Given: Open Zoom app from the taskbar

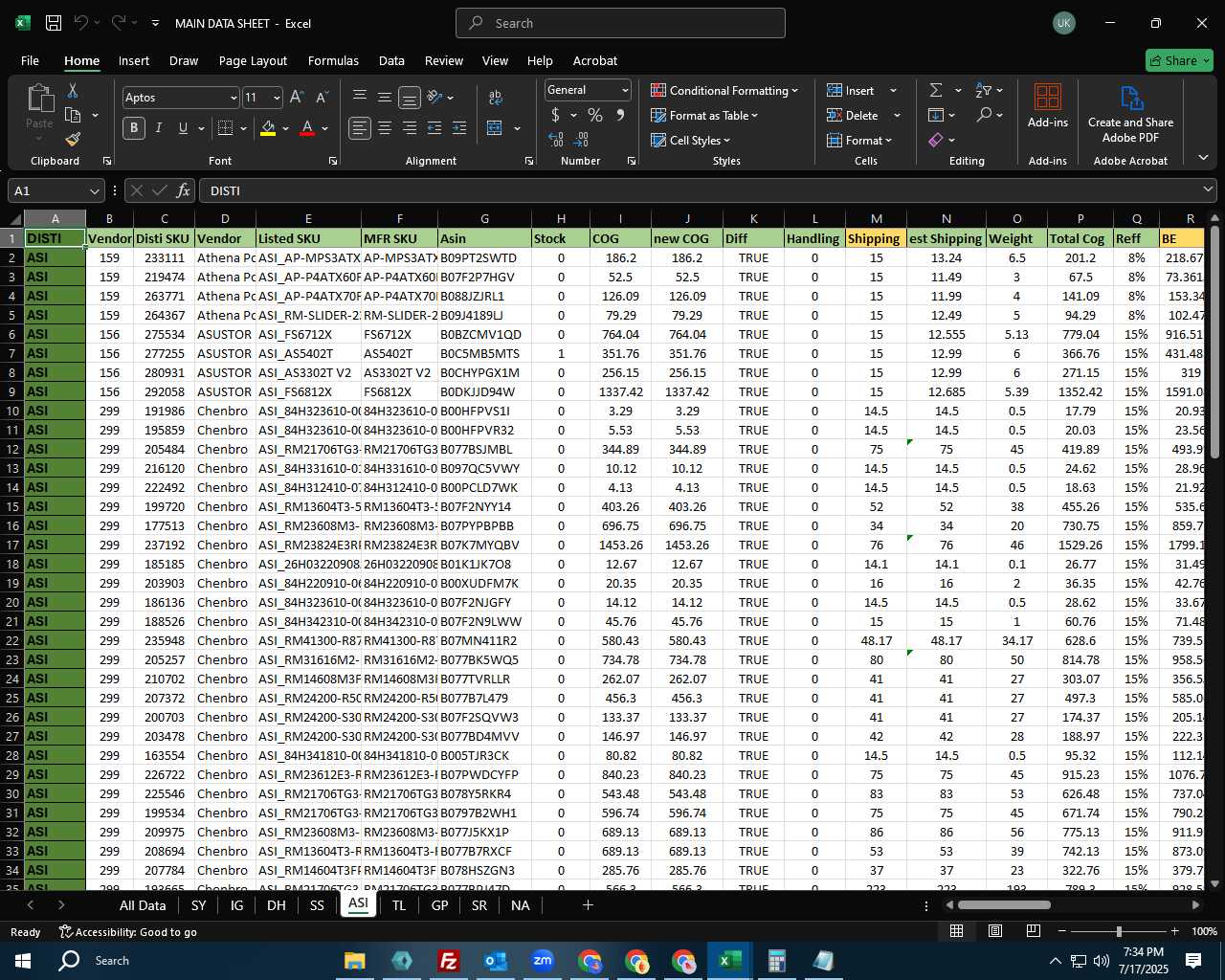Looking at the screenshot, I should click(543, 960).
